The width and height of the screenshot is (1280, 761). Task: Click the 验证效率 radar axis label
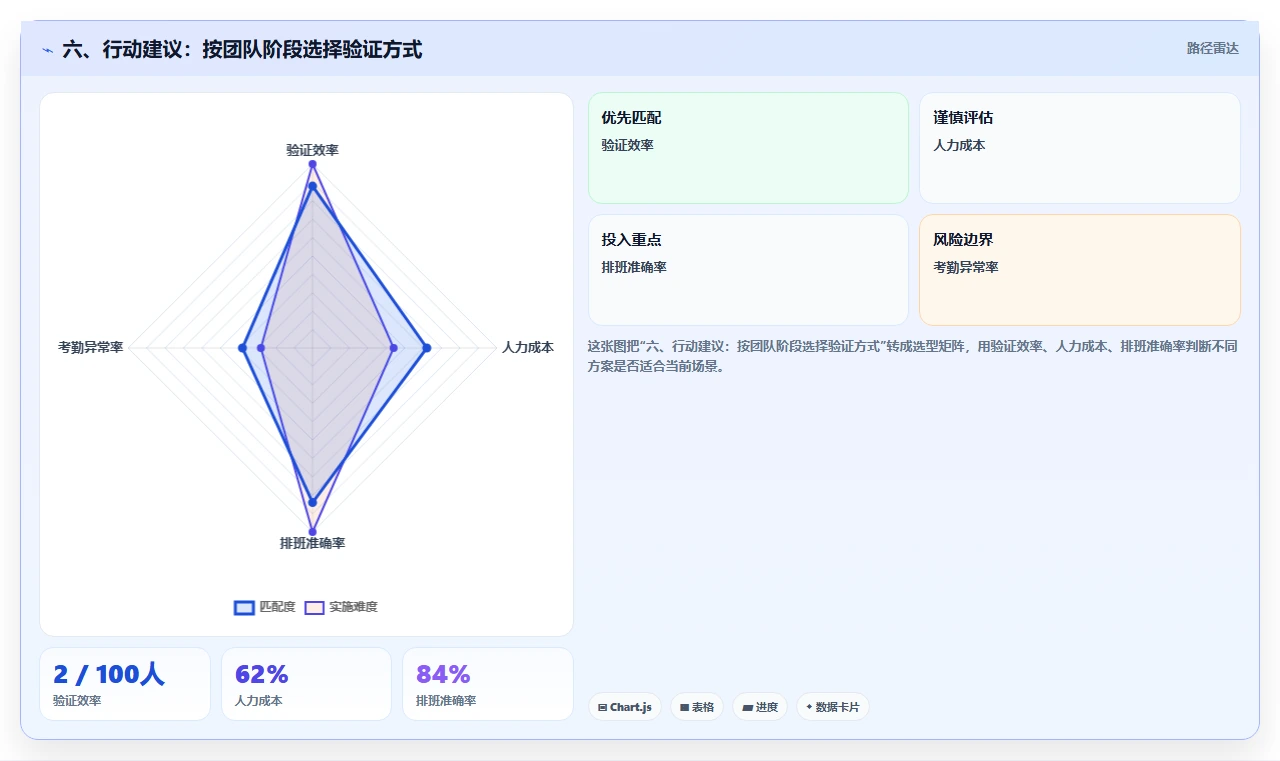tap(312, 150)
